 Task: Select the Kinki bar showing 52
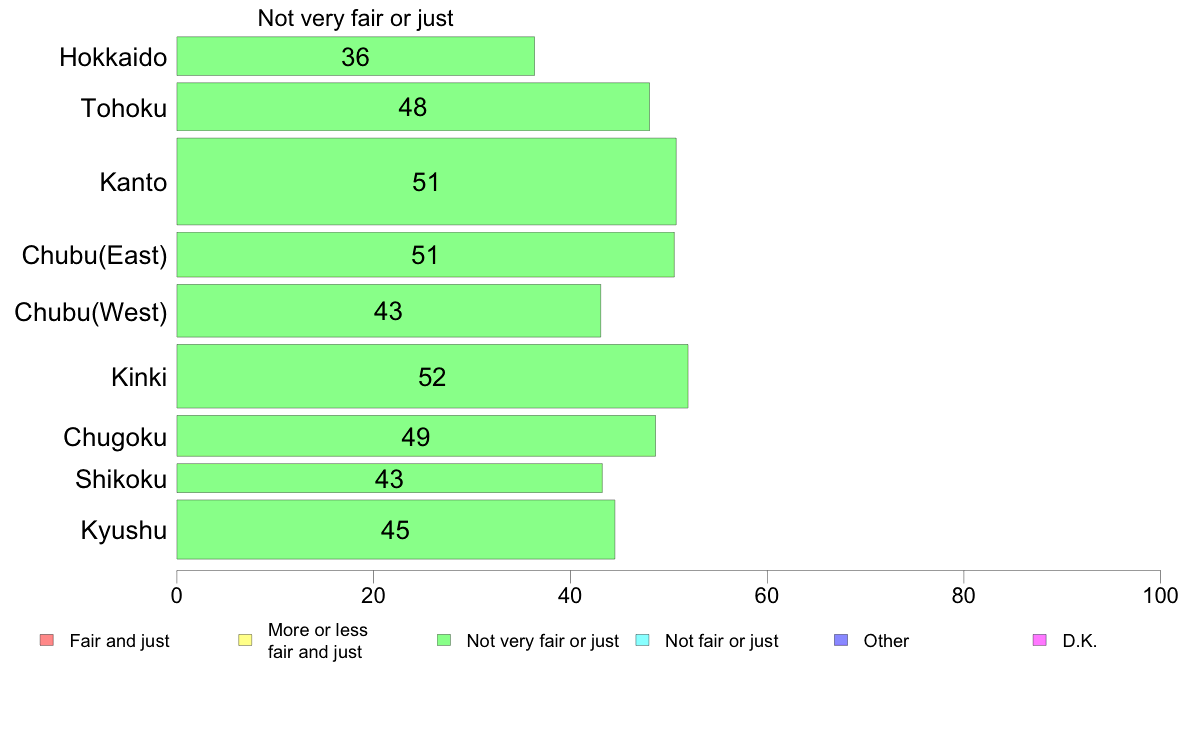433,376
